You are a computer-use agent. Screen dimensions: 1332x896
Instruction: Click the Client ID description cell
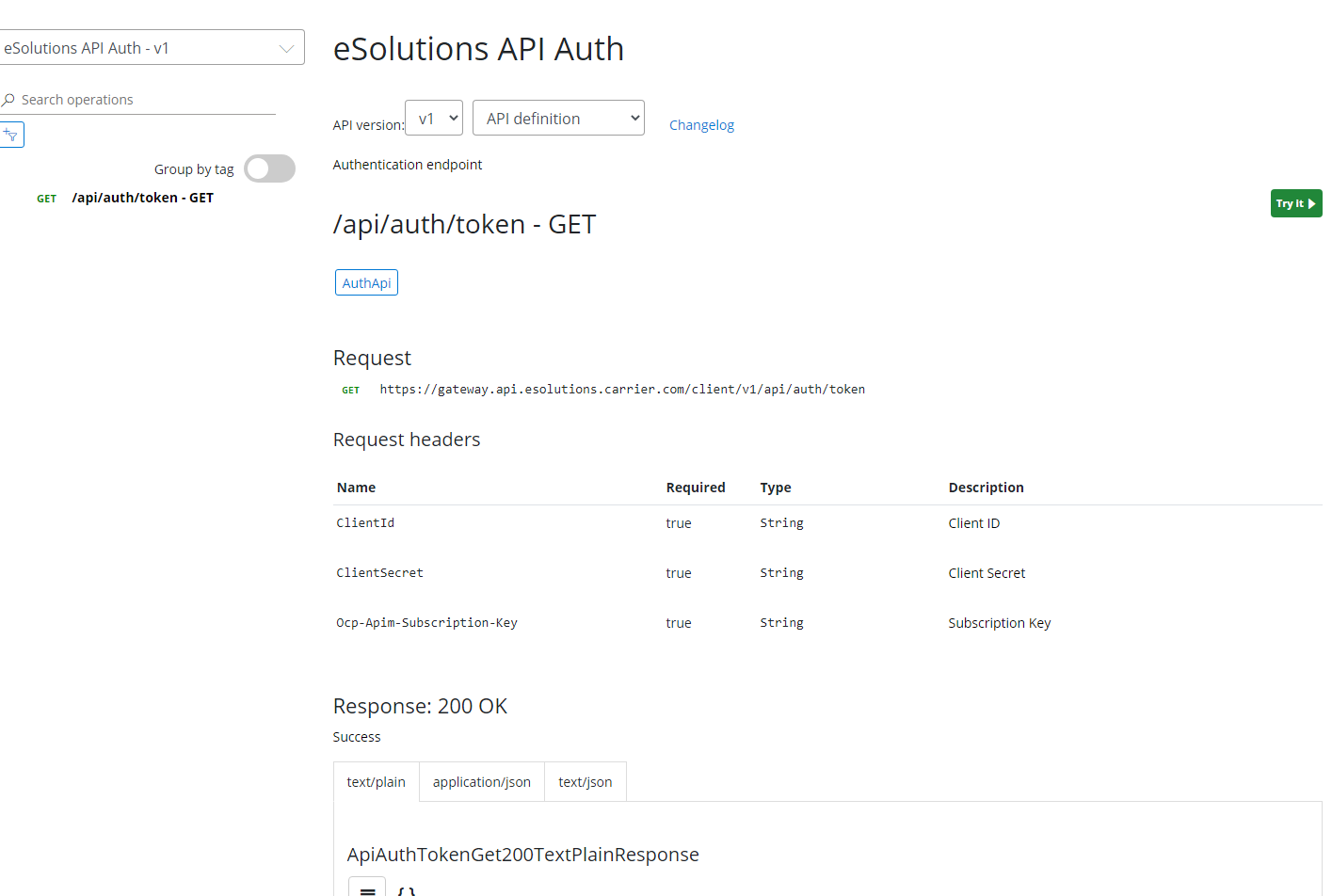tap(974, 523)
